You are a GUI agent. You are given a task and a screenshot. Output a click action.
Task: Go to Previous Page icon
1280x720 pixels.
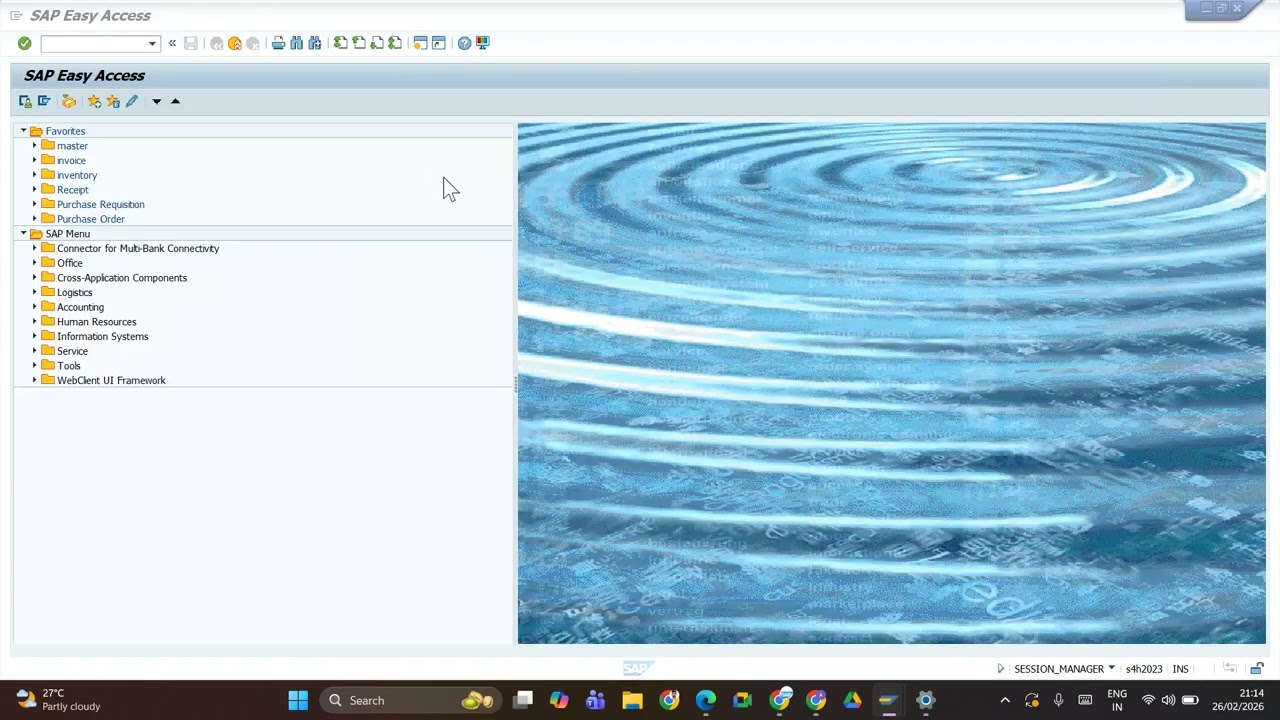coord(359,43)
